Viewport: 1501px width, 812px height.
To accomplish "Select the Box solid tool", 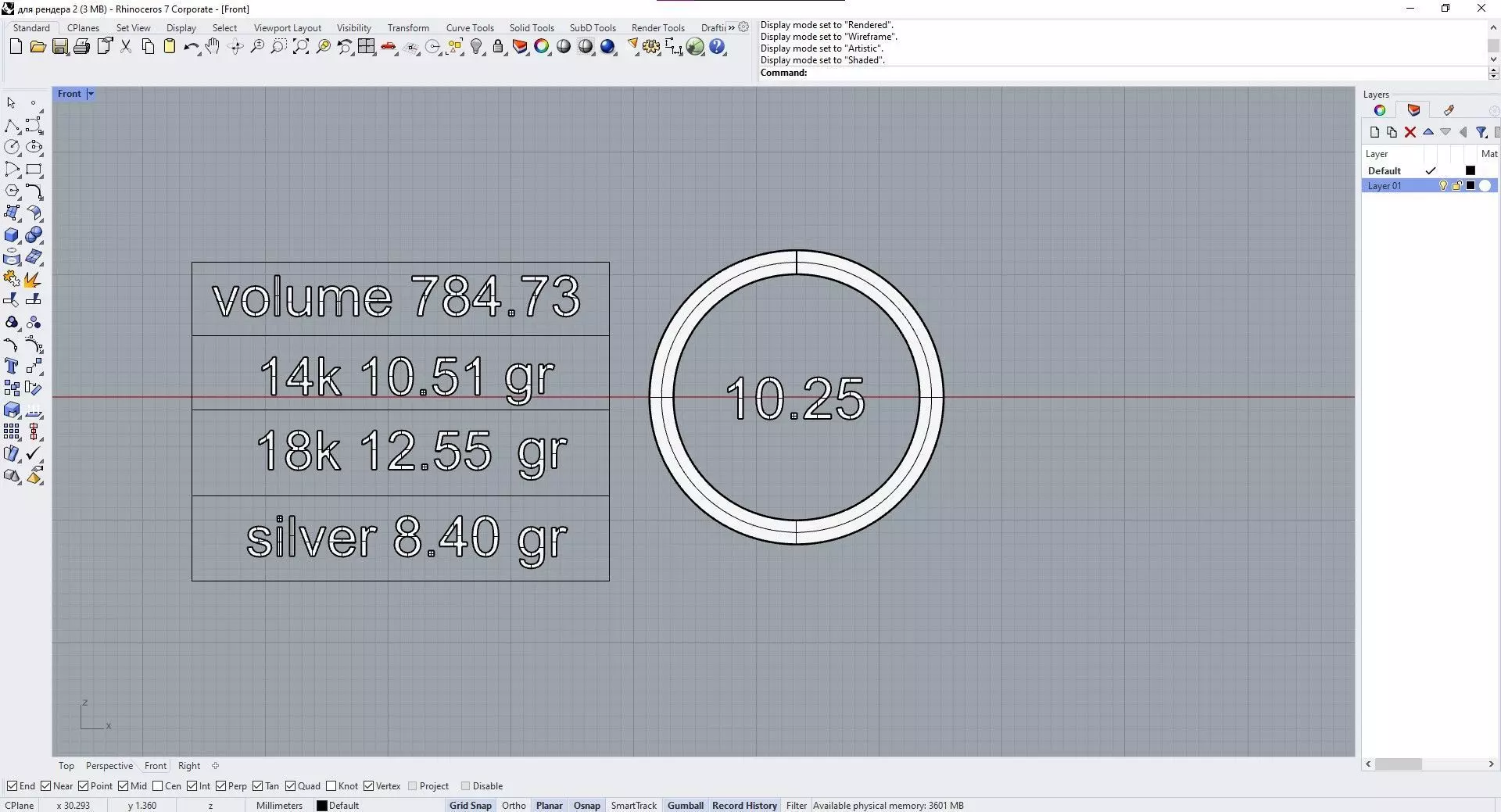I will click(12, 235).
